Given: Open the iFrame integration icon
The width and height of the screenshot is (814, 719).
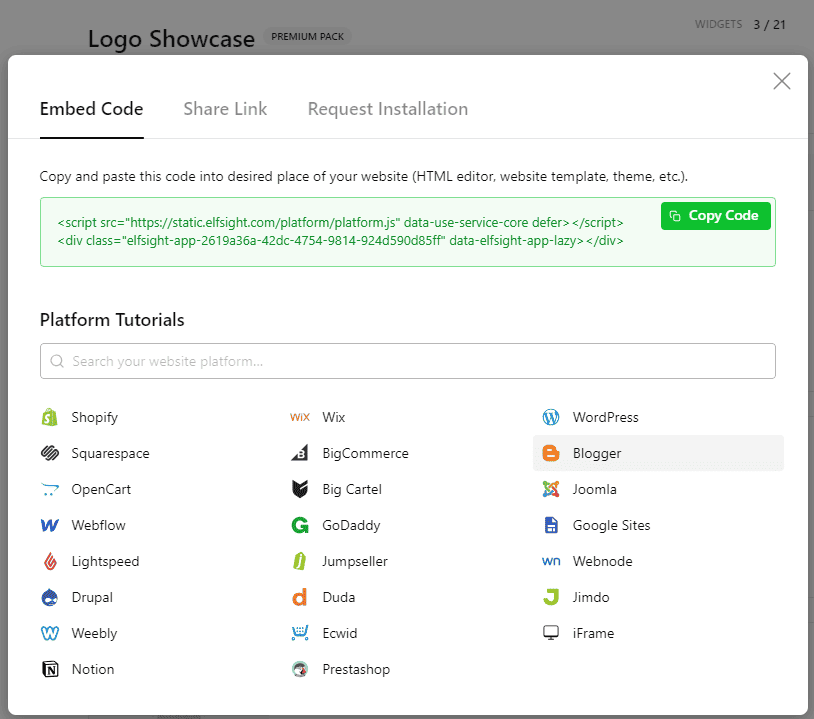Looking at the screenshot, I should click(x=551, y=633).
